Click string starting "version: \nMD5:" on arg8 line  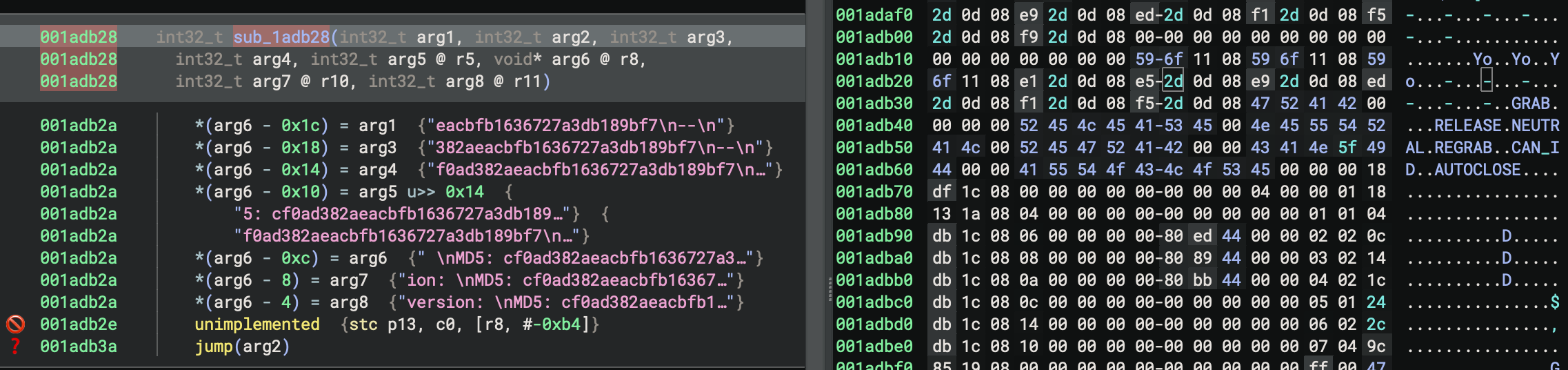pyautogui.click(x=566, y=302)
